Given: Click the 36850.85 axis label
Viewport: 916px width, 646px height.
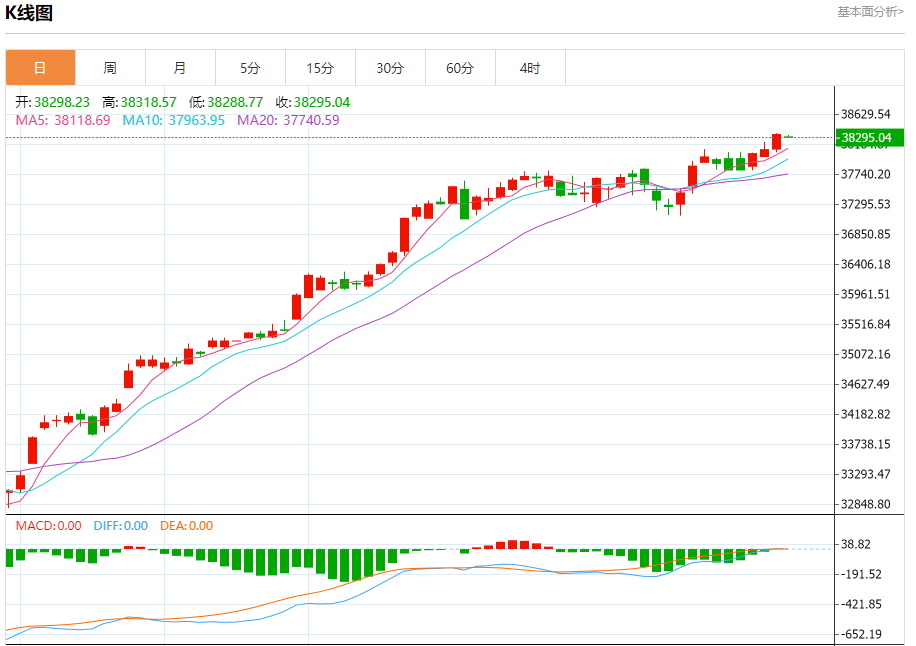Looking at the screenshot, I should 866,234.
